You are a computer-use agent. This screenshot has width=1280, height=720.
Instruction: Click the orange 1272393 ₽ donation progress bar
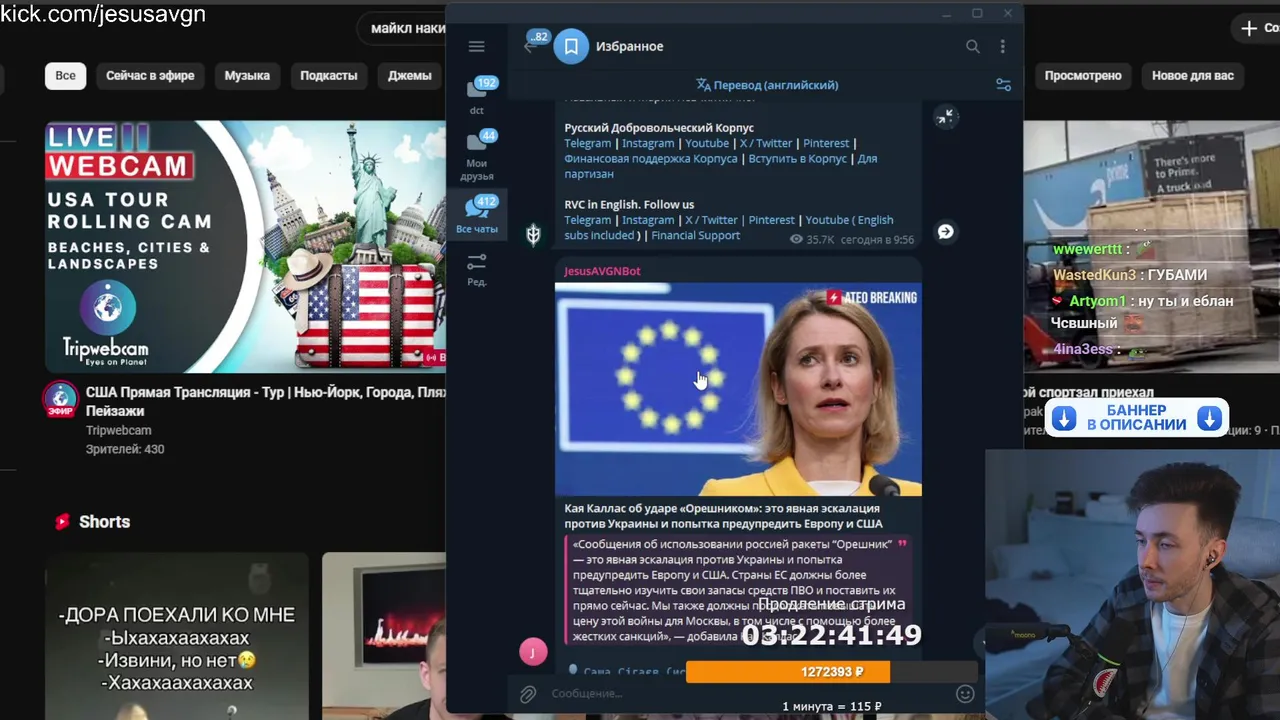pos(788,672)
